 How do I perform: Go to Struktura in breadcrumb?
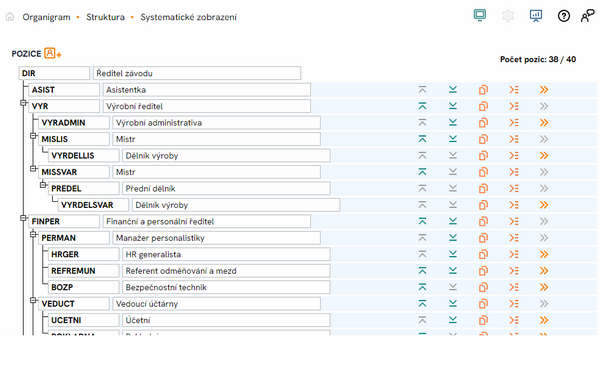[105, 17]
